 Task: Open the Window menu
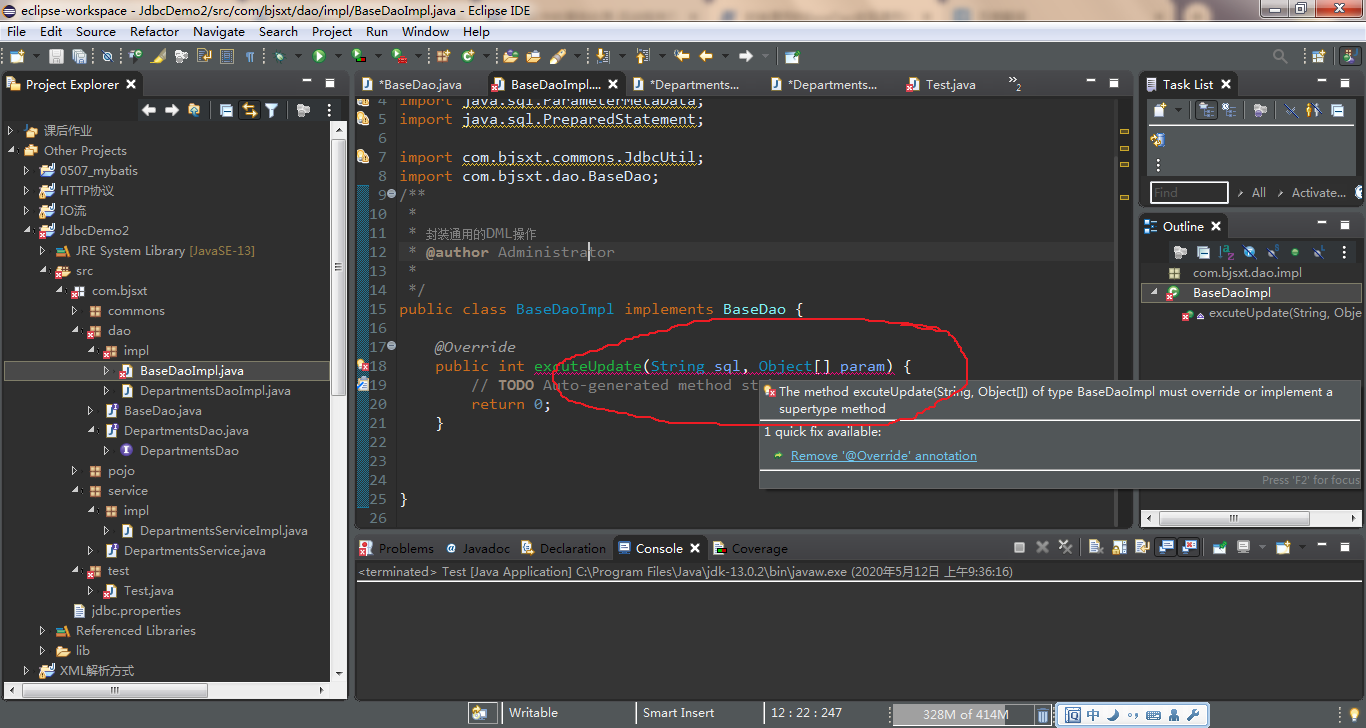[x=426, y=31]
